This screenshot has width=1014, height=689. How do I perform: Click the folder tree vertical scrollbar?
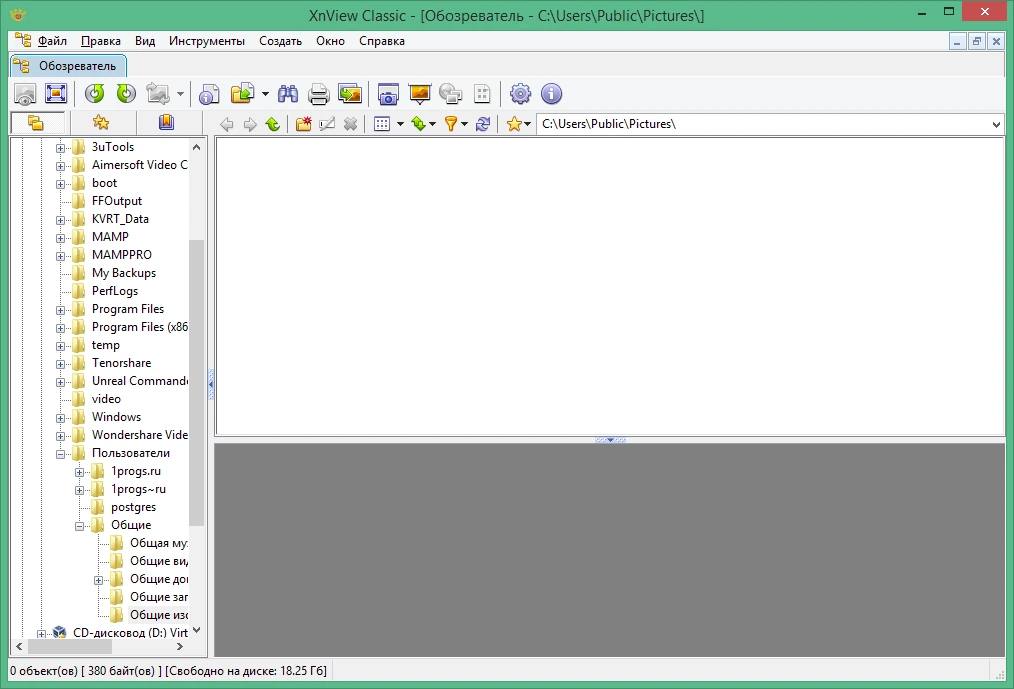(197, 383)
